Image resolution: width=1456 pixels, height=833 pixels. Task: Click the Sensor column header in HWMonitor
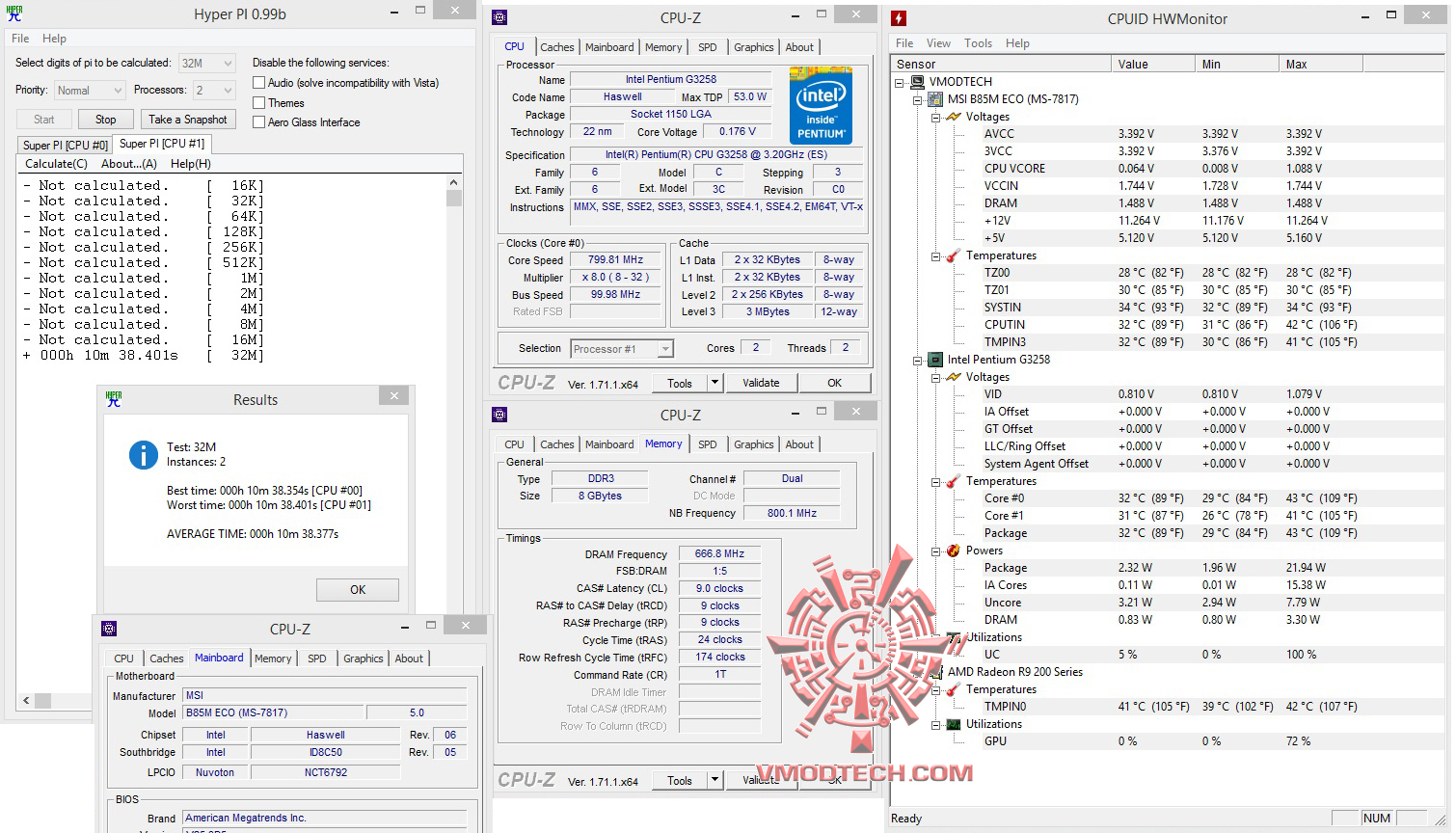[999, 65]
